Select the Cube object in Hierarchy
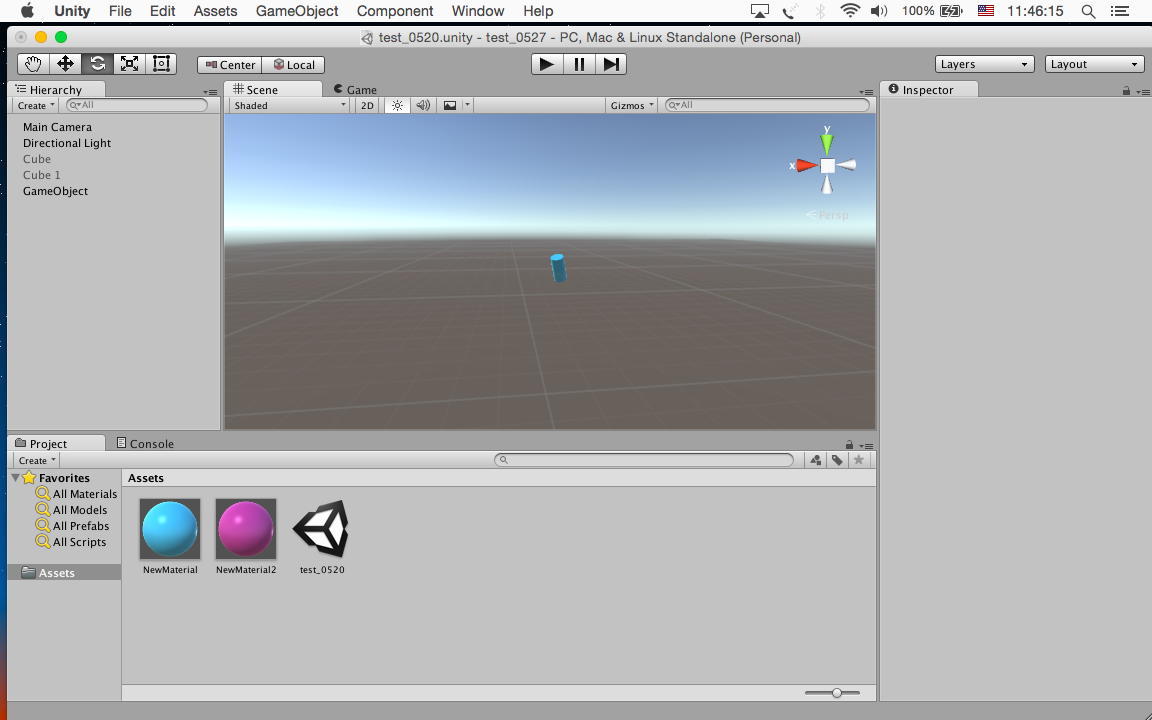Viewport: 1152px width, 720px height. pos(37,159)
